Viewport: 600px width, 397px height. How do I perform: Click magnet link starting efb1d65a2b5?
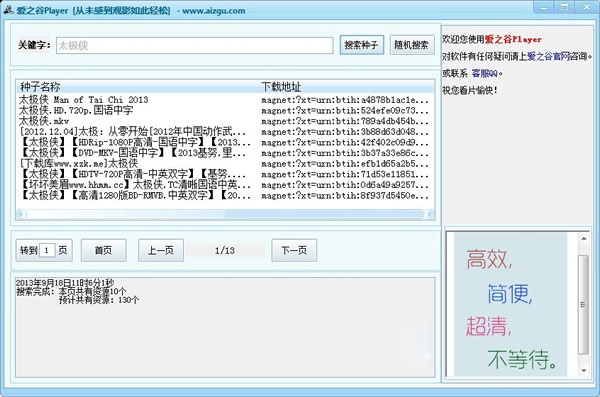tap(345, 164)
